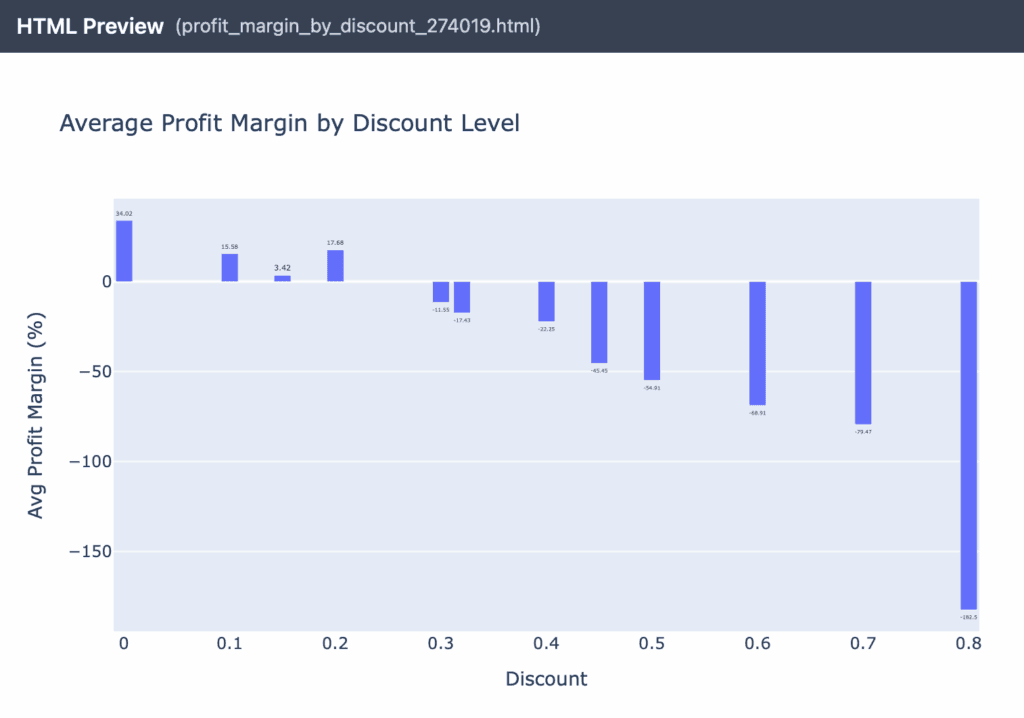Image resolution: width=1024 pixels, height=718 pixels.
Task: Click the bar at discount 0.5
Action: click(652, 331)
